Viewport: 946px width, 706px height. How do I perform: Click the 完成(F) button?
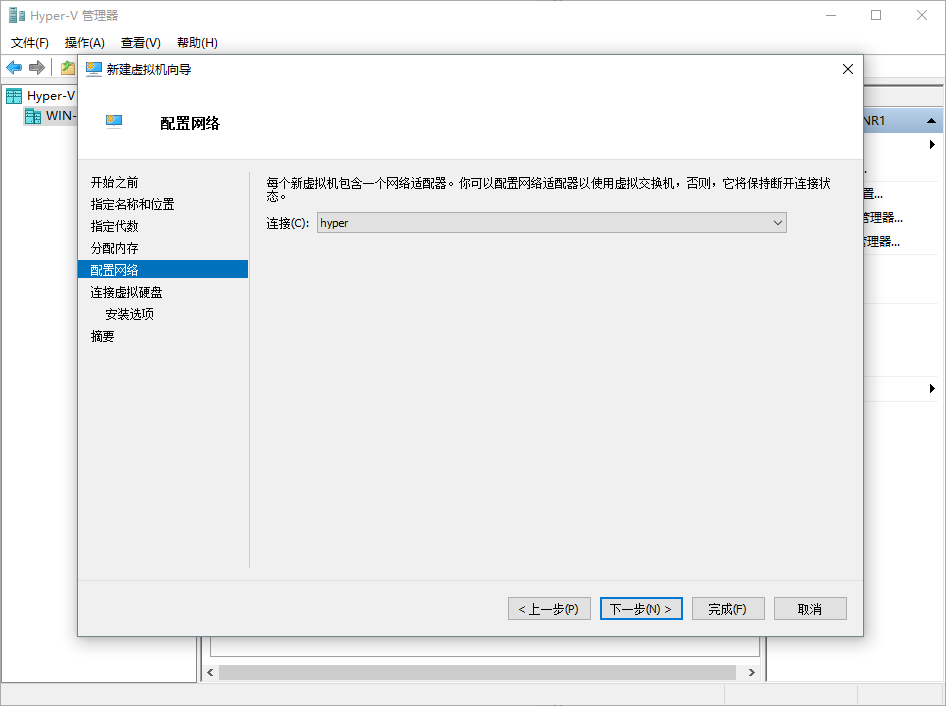pyautogui.click(x=728, y=609)
